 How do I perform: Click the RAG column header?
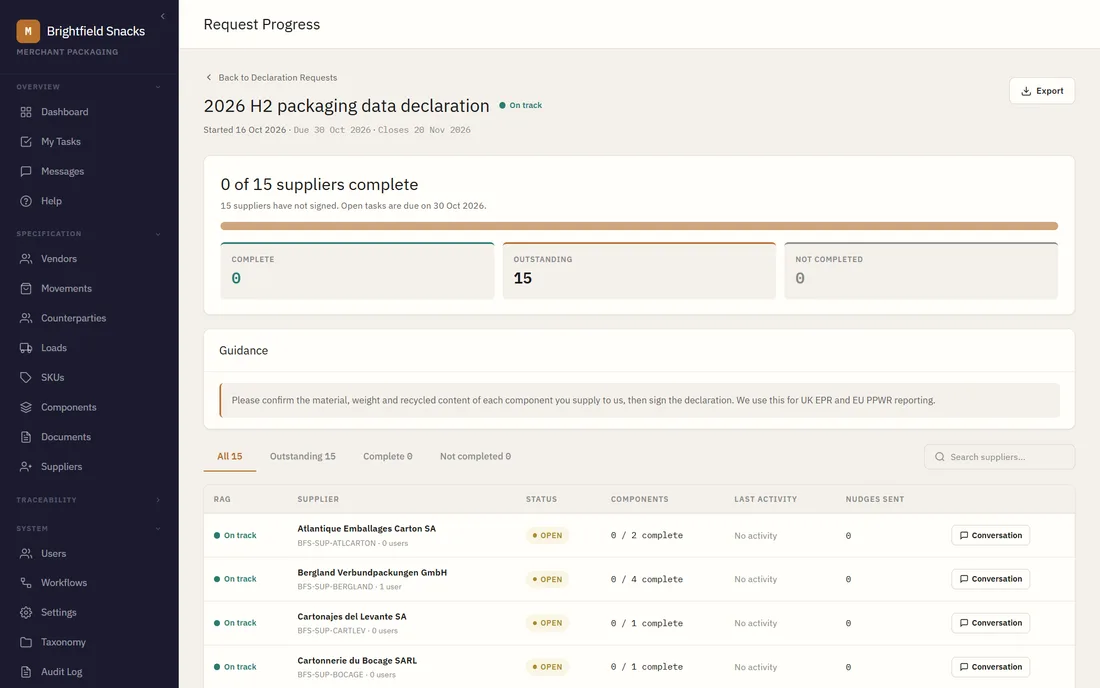[x=222, y=499]
